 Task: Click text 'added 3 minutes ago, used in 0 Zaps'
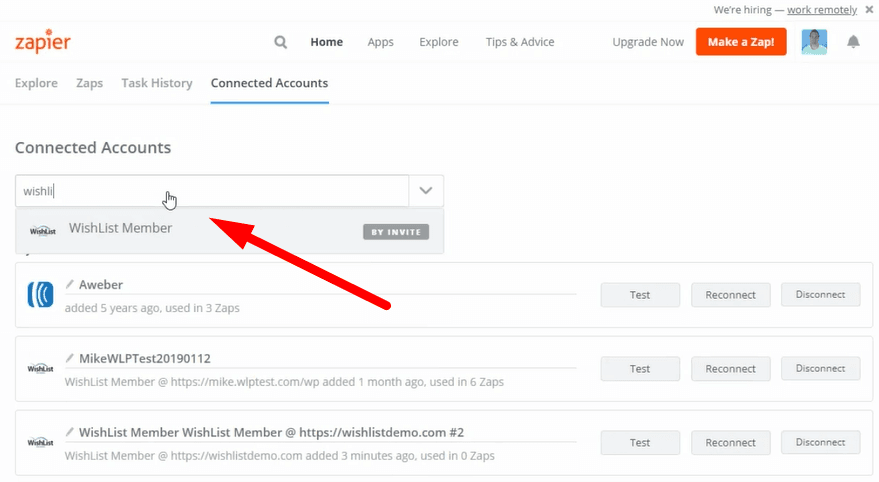400,456
